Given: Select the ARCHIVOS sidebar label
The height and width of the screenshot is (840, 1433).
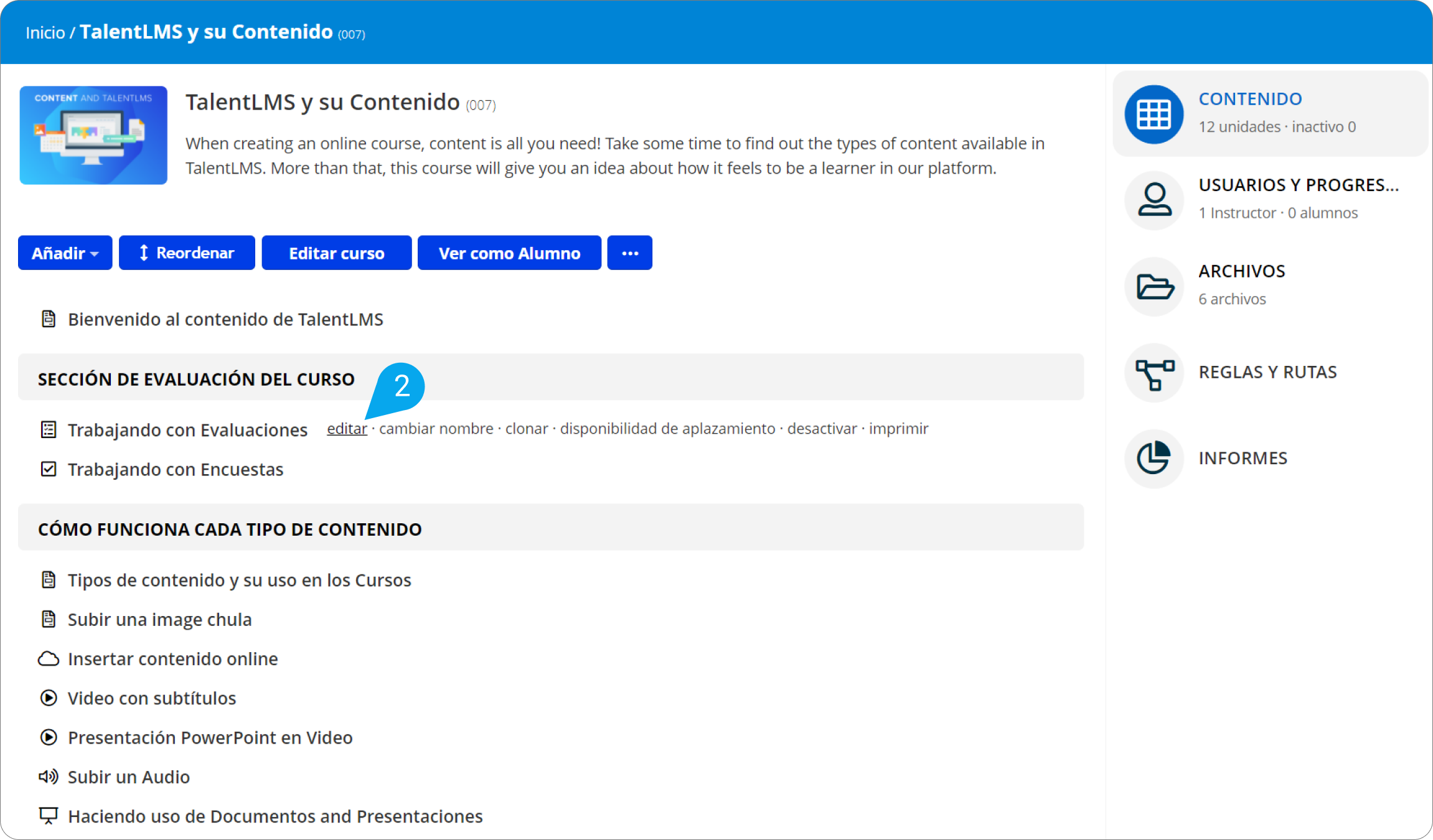Looking at the screenshot, I should tap(1242, 271).
